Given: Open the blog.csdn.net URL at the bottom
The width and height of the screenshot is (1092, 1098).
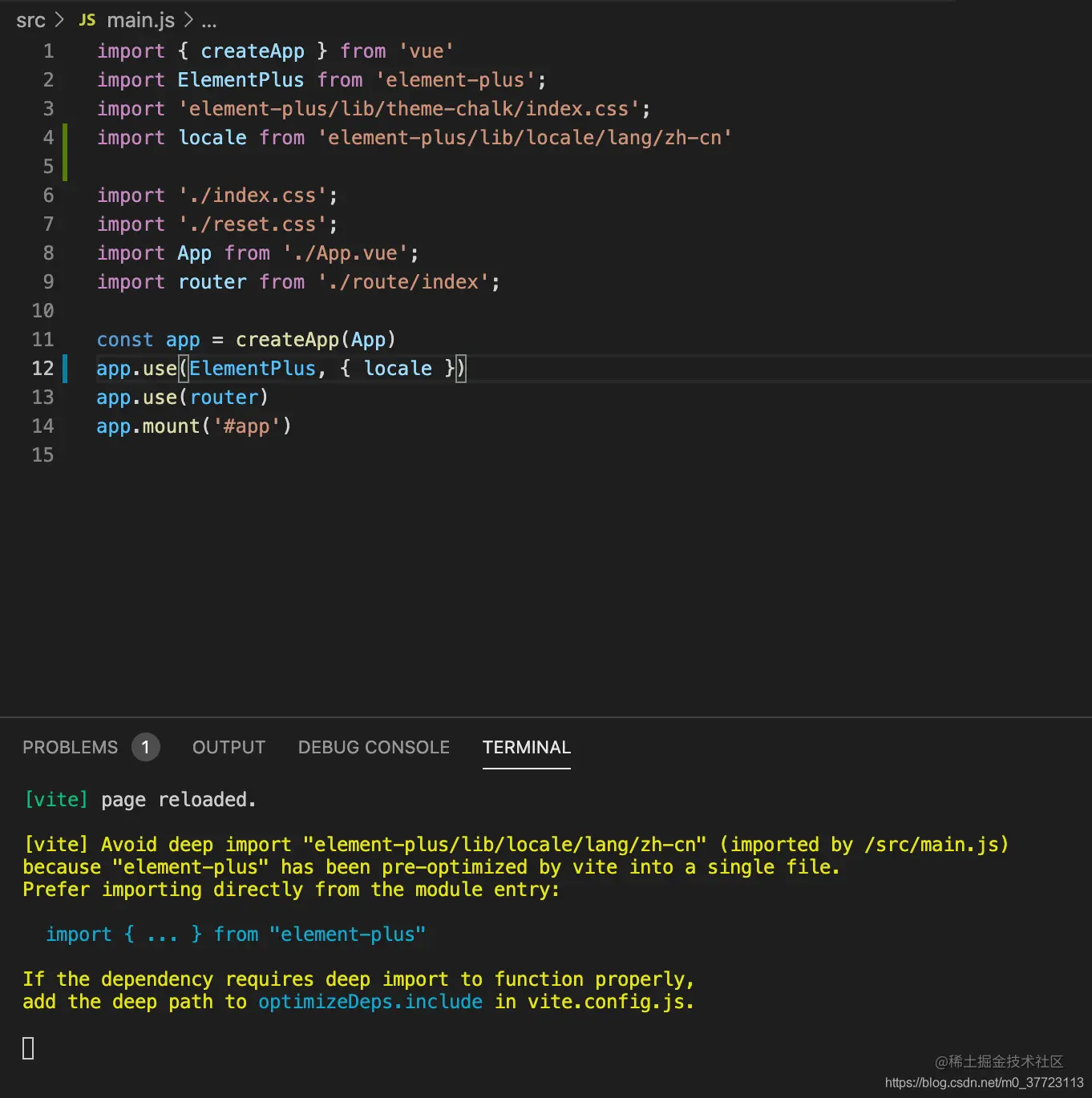Looking at the screenshot, I should tap(984, 1083).
